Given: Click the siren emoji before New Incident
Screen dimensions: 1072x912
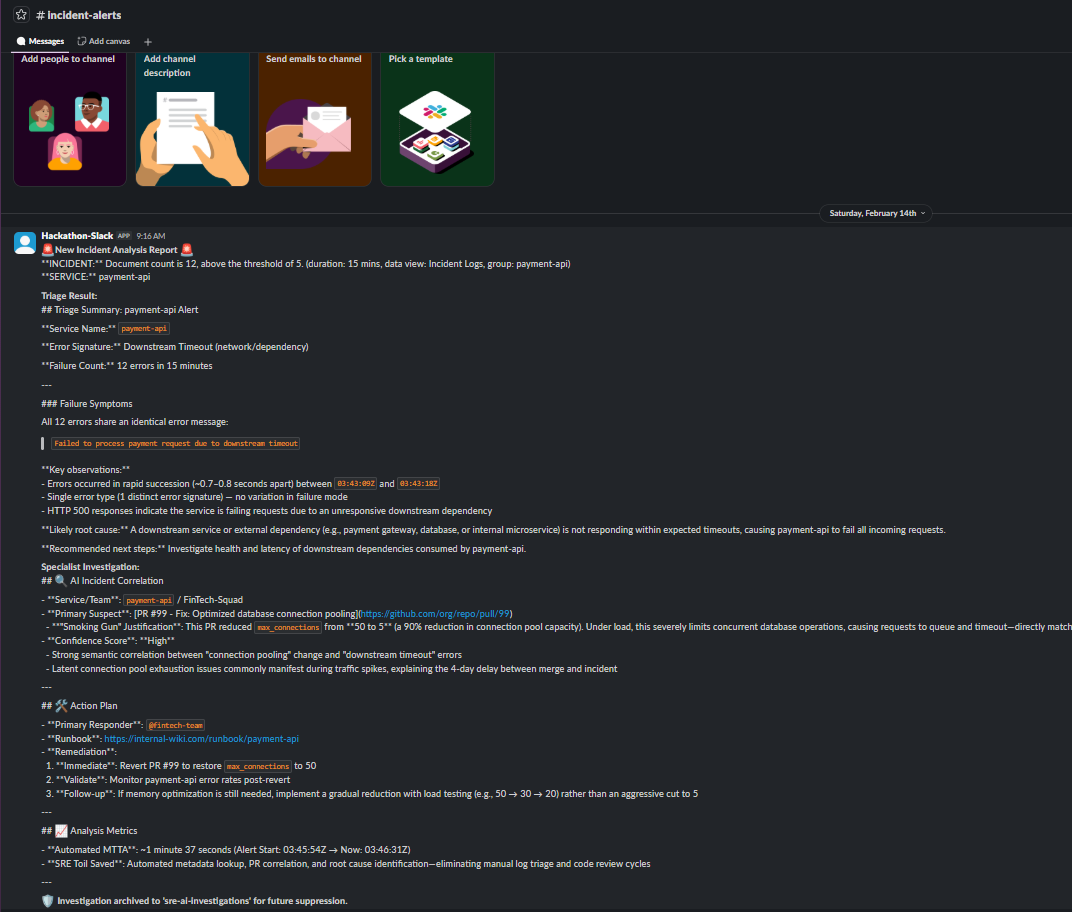Looking at the screenshot, I should tap(47, 250).
